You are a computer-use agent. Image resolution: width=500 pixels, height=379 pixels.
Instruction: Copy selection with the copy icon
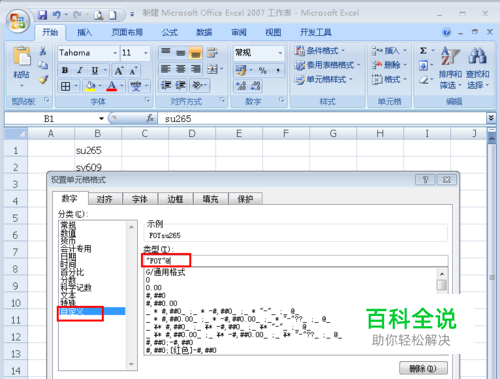click(x=43, y=65)
